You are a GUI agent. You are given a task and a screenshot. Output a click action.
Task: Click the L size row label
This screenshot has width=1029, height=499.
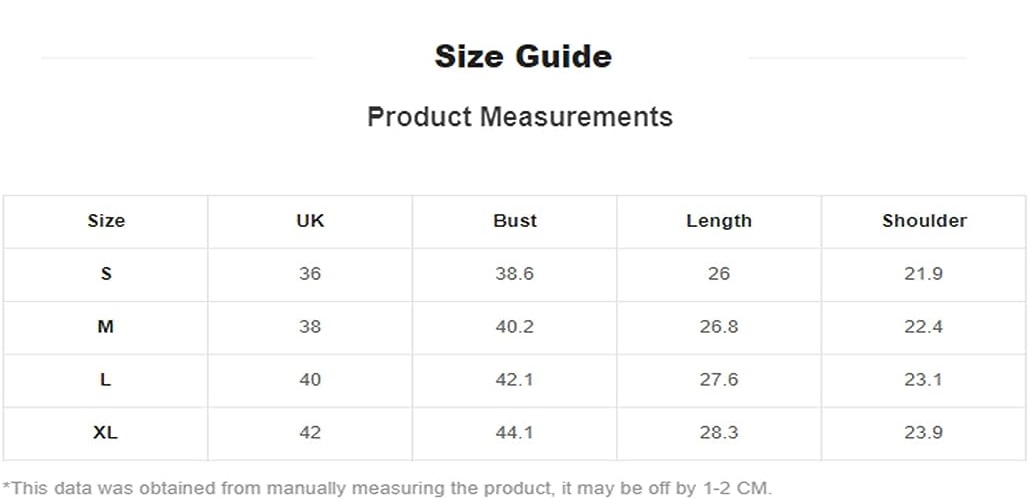pos(106,380)
